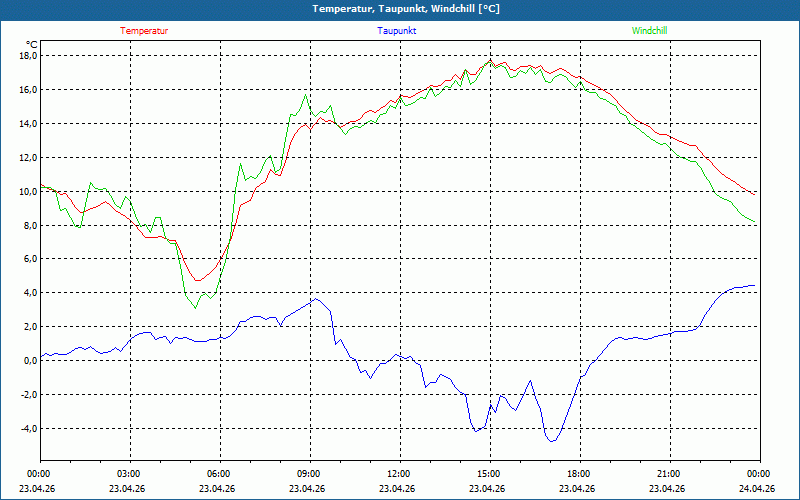Click the 0,0 y-axis value

[x=31, y=360]
